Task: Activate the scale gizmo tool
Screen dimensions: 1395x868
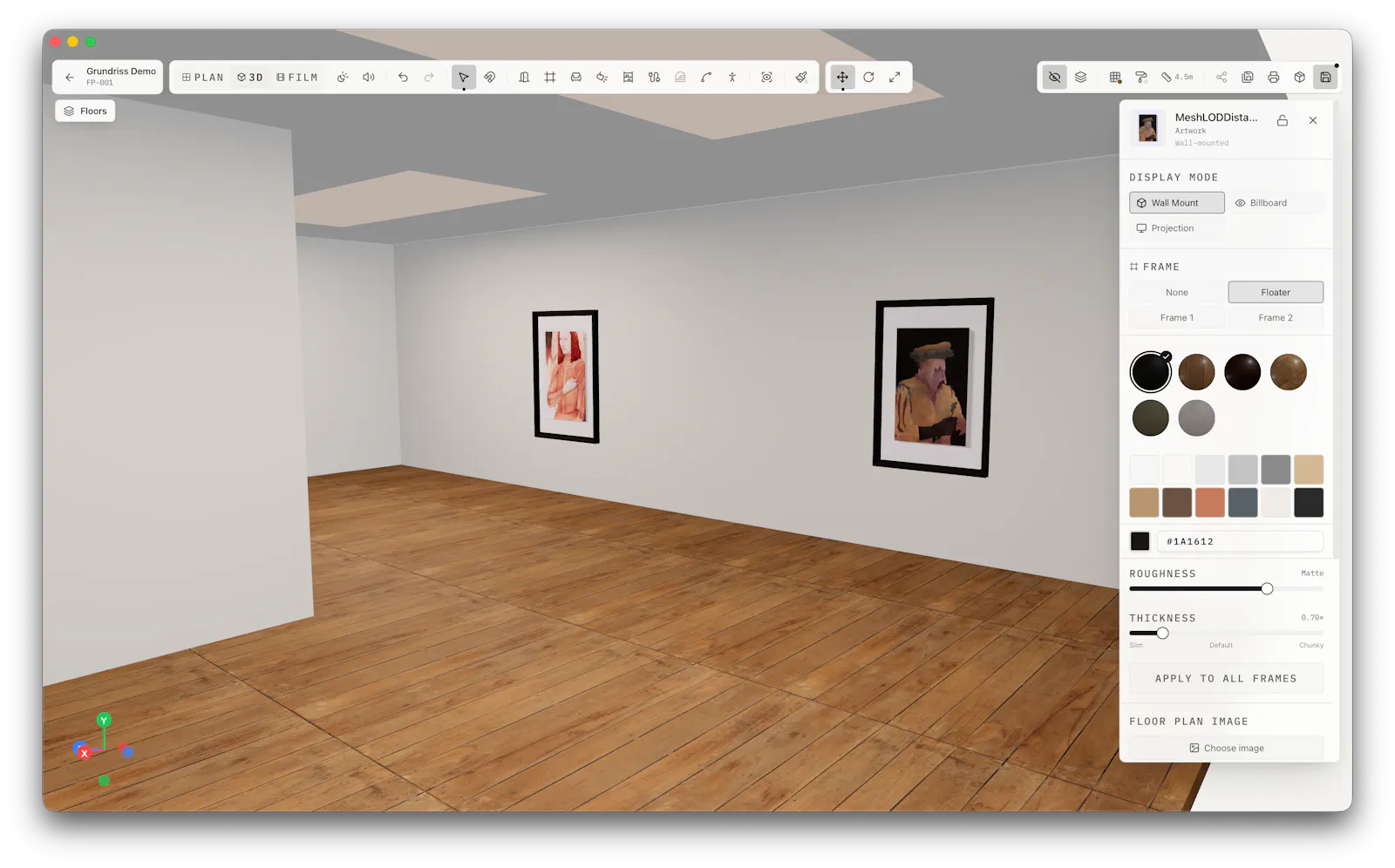Action: coord(895,78)
